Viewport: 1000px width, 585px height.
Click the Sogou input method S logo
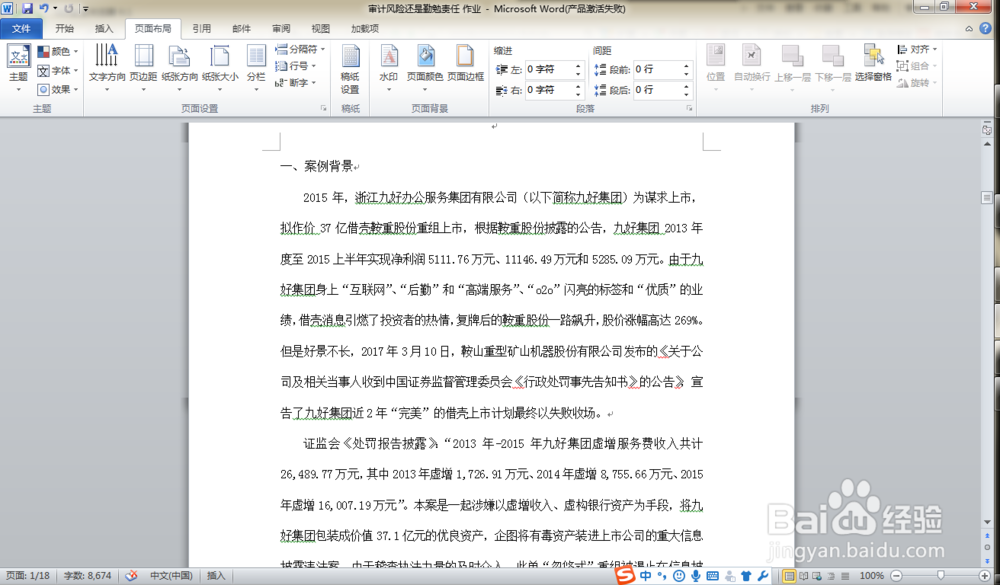click(x=625, y=575)
